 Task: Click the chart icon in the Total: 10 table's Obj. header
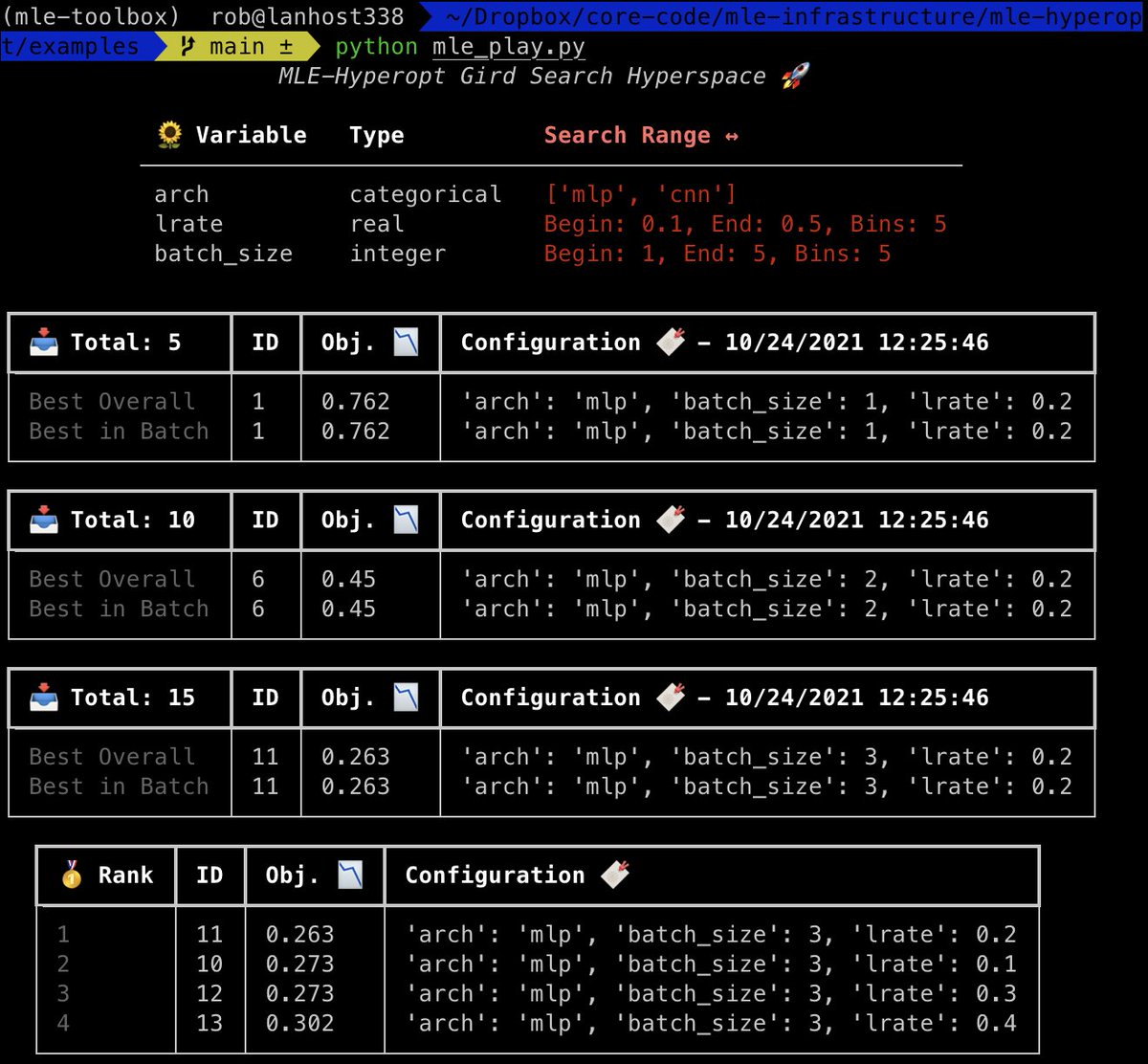[407, 521]
